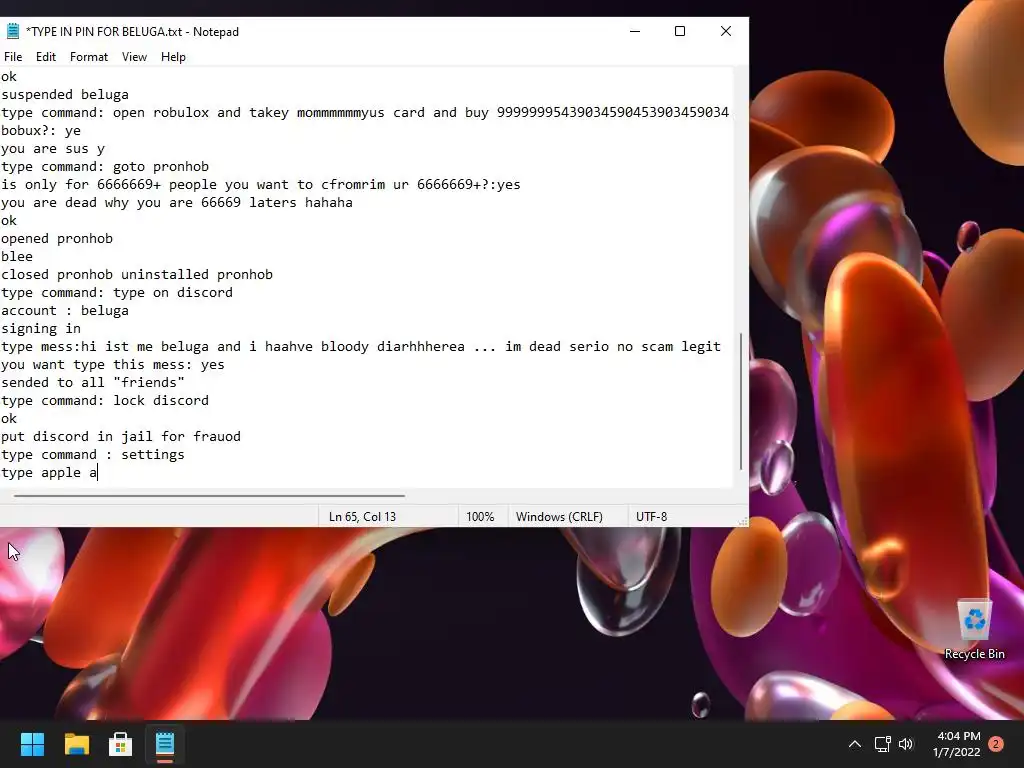Screen dimensions: 1024x768
Task: Click line 'sended to all "friends"'
Action: pos(93,383)
